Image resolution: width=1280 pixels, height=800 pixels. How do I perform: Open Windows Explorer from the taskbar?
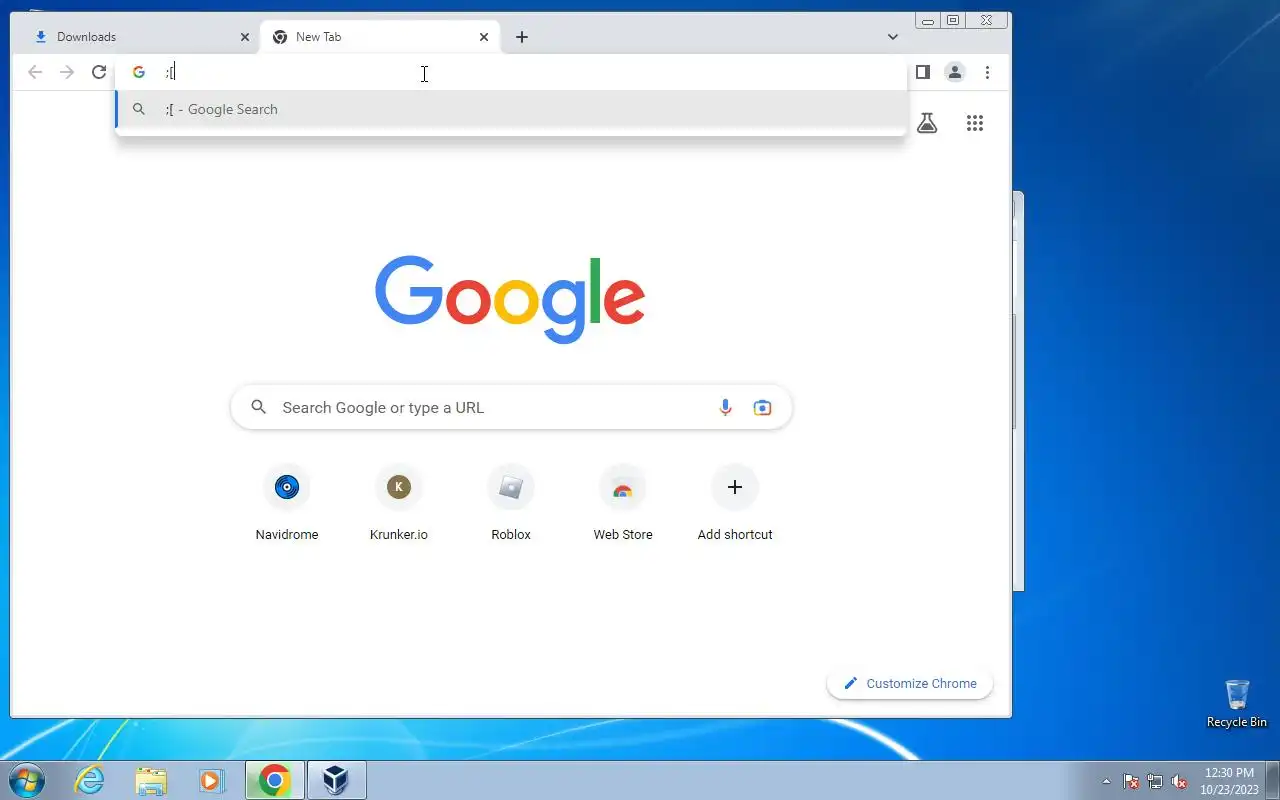[x=151, y=780]
